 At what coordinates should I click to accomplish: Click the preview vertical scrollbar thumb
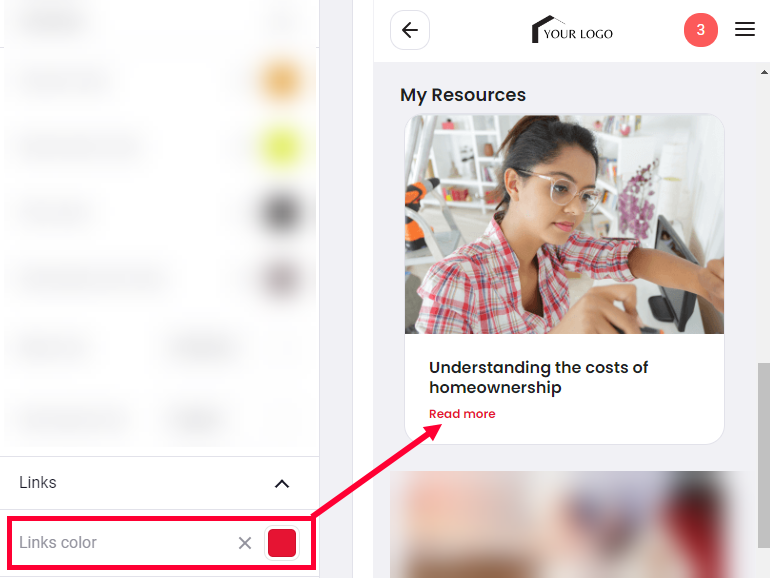coord(764,455)
